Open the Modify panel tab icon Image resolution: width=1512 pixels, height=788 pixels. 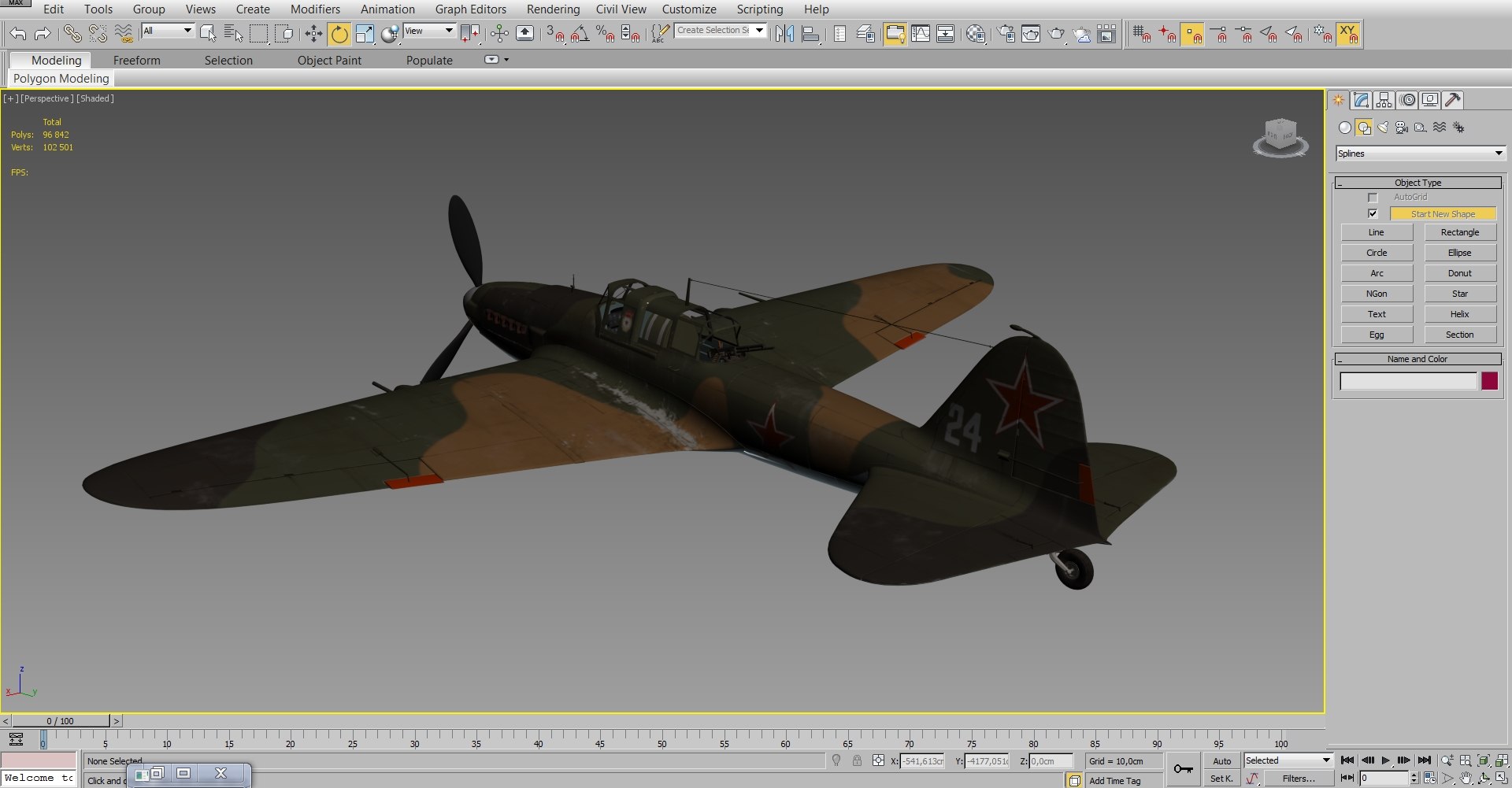(1362, 100)
